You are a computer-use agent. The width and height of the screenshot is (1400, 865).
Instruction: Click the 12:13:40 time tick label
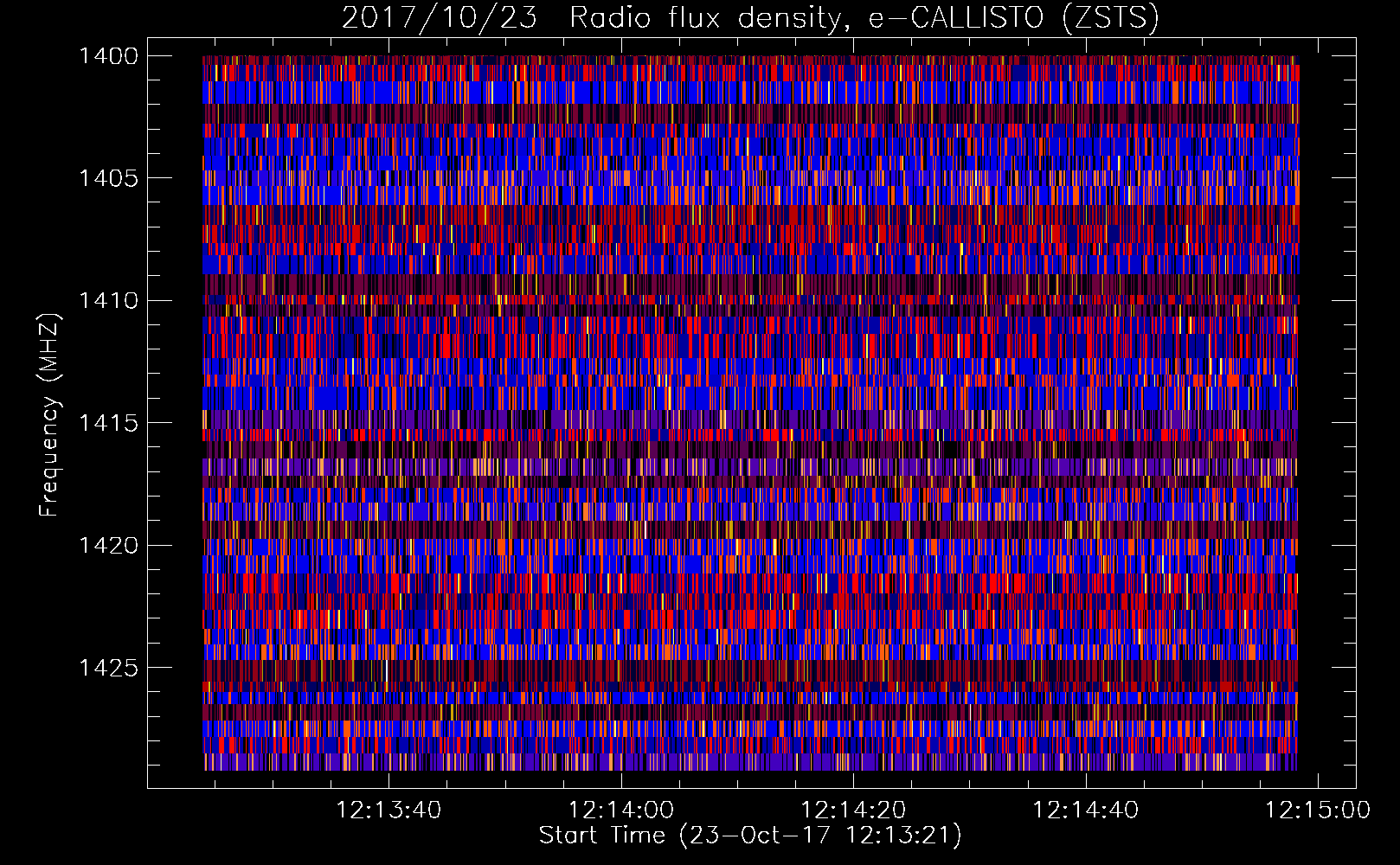click(389, 811)
